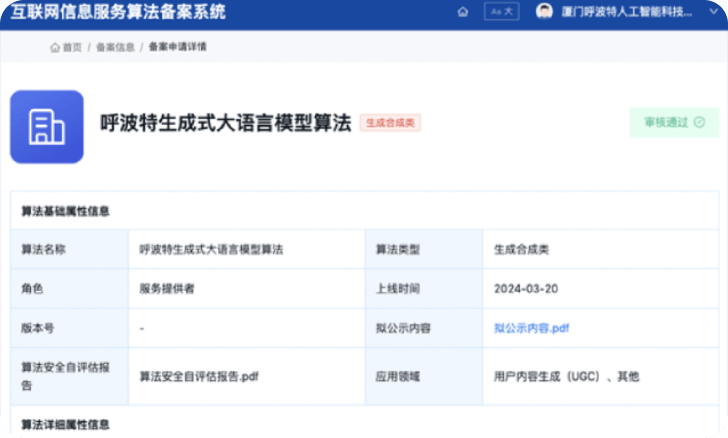The image size is (728, 438).
Task: Open 备案信息 breadcrumb link
Action: 115,47
